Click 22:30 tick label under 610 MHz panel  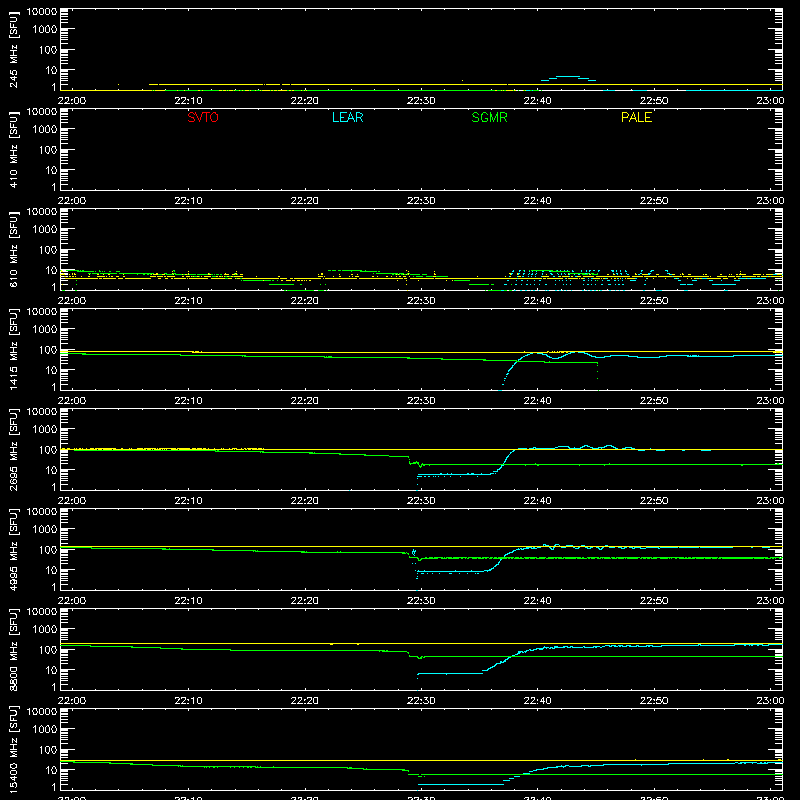[421, 301]
